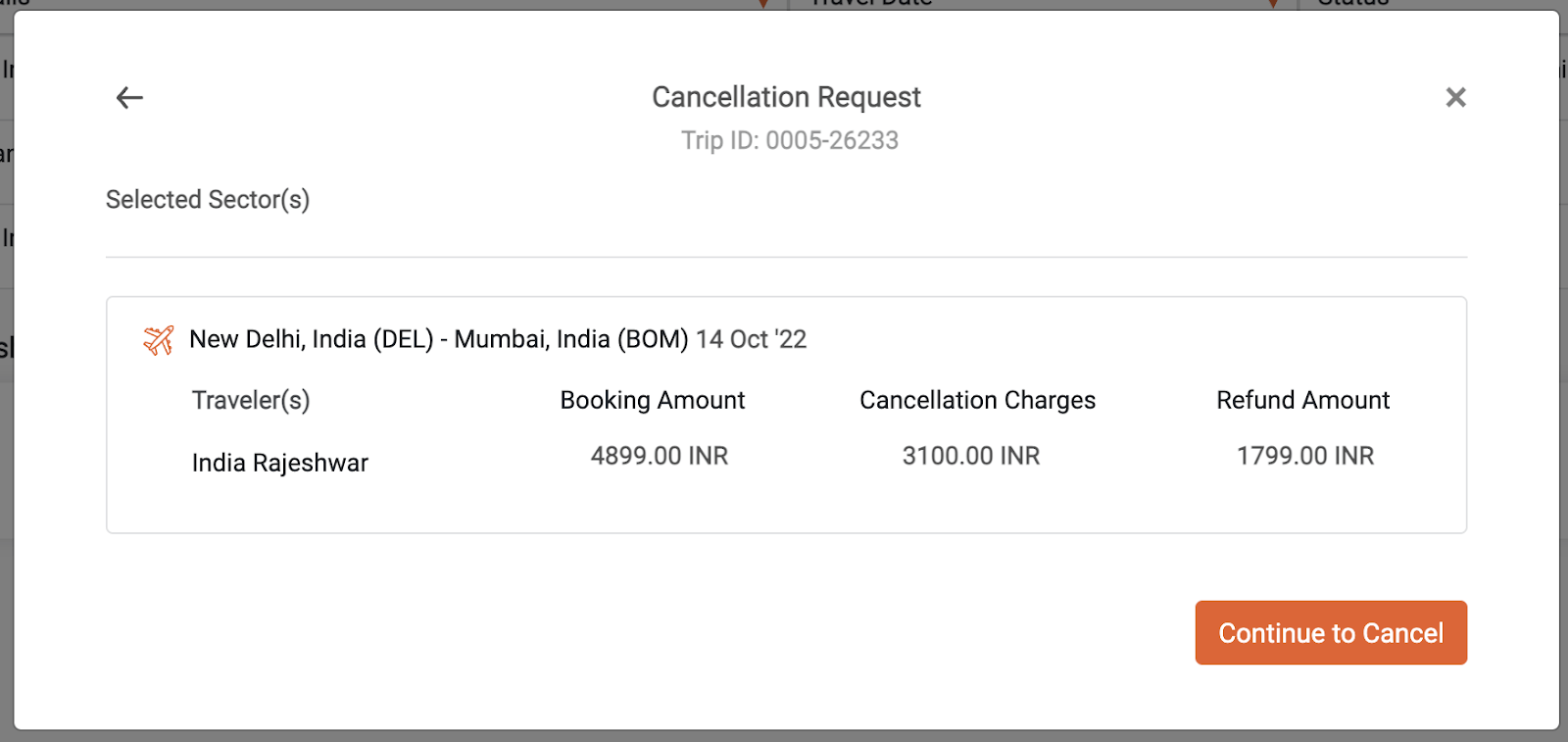The height and width of the screenshot is (742, 1568).
Task: Select traveler India Rajeshwar
Action: pos(280,463)
